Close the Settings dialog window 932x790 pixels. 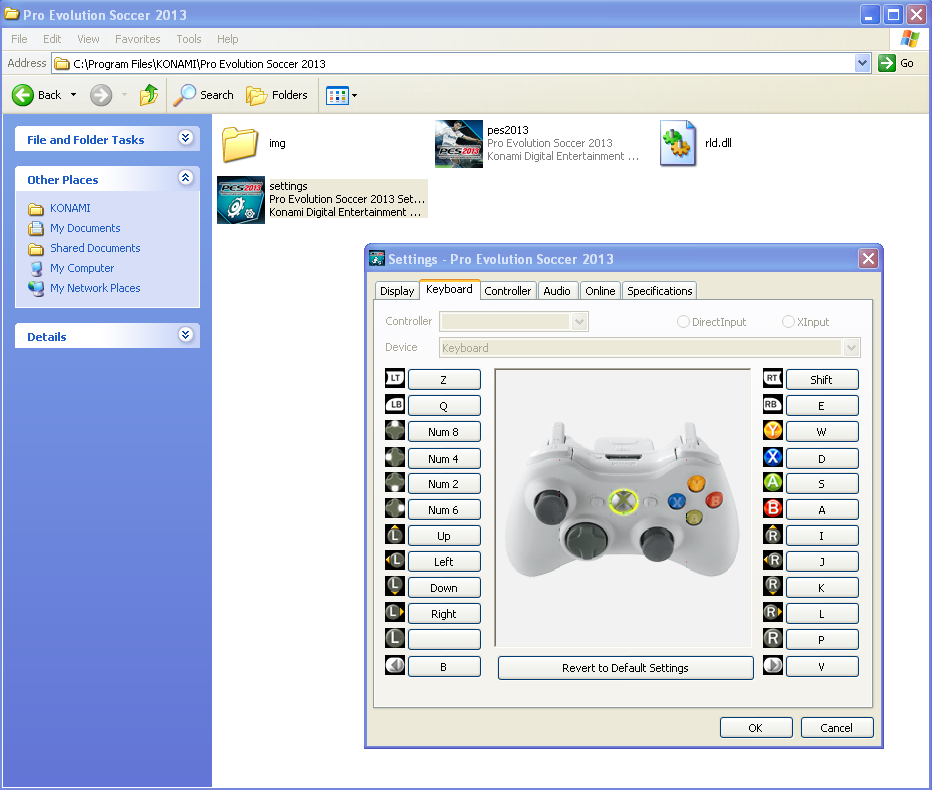point(868,259)
